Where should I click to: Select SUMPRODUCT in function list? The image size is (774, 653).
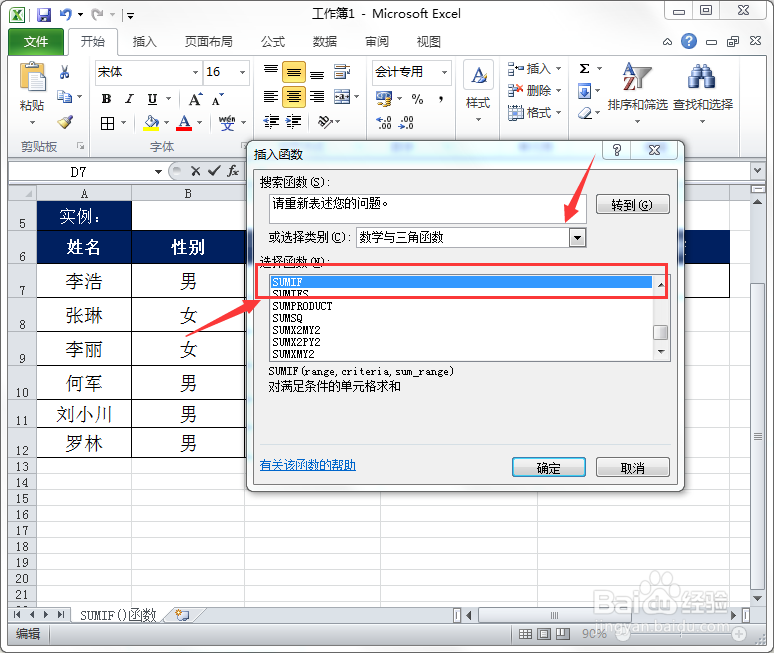tap(302, 306)
